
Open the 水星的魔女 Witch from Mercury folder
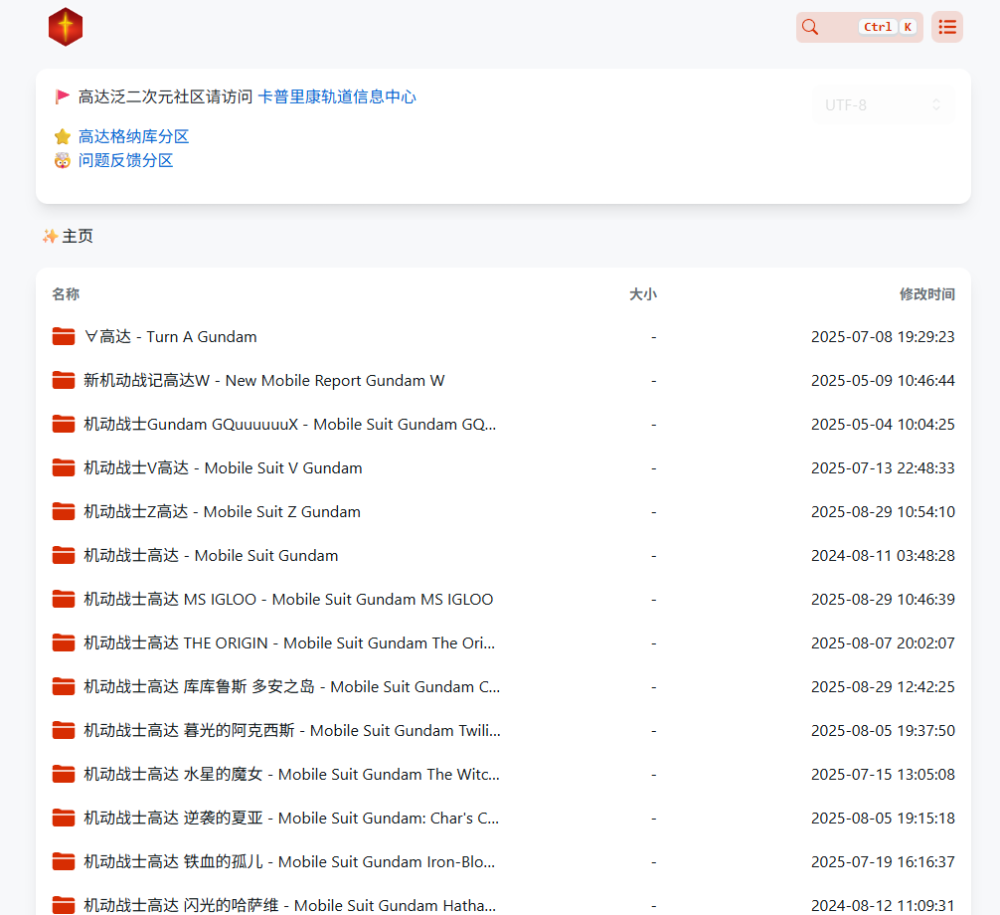click(x=291, y=774)
